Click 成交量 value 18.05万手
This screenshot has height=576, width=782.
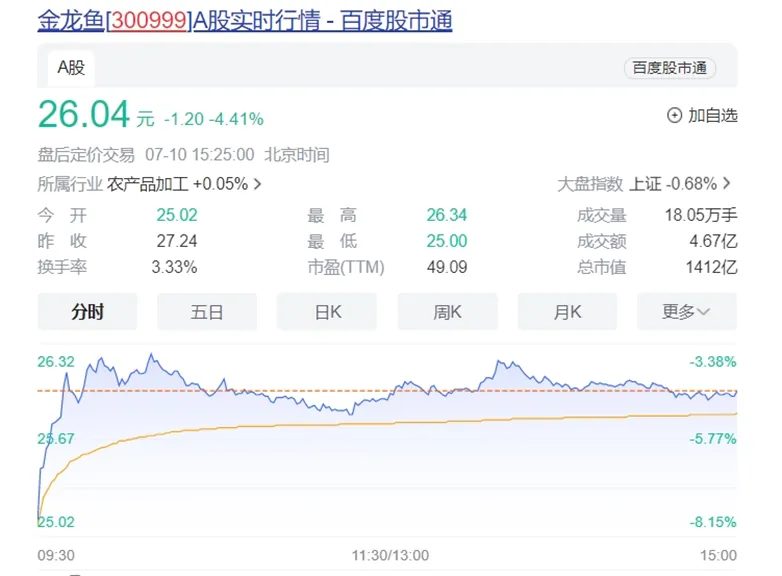tap(701, 215)
